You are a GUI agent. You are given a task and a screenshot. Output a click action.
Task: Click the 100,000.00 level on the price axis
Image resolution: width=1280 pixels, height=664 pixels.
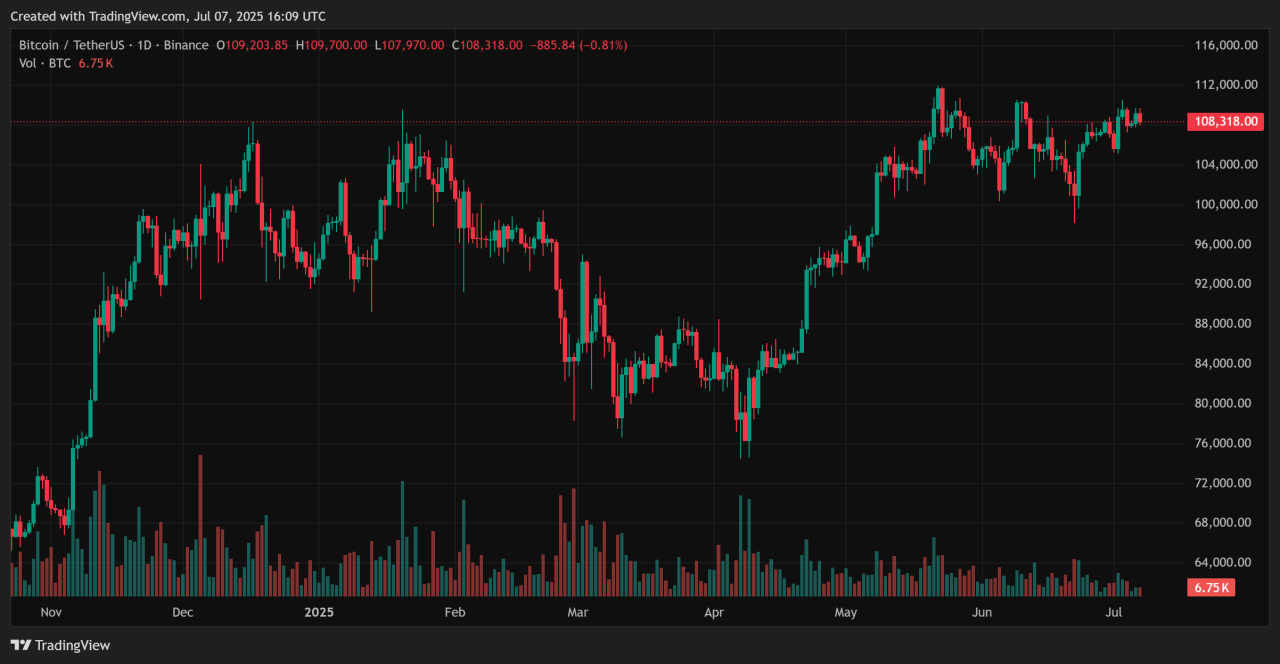pos(1224,204)
